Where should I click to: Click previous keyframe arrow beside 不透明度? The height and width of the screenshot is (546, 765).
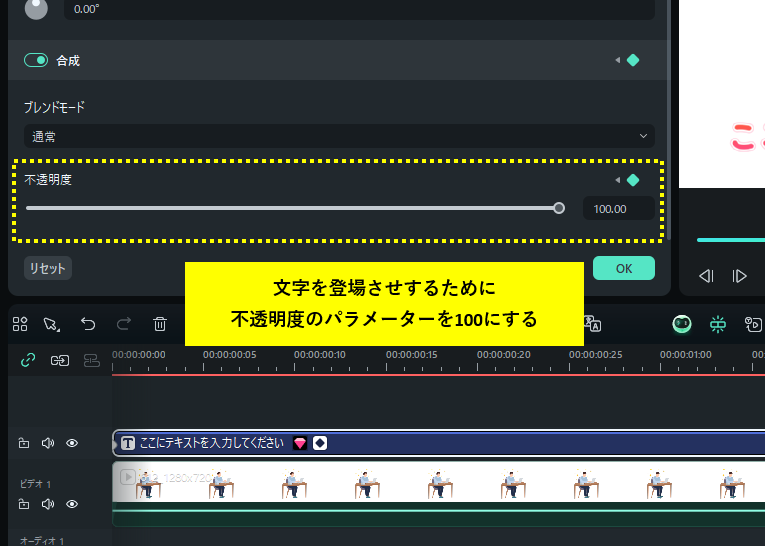pos(618,180)
